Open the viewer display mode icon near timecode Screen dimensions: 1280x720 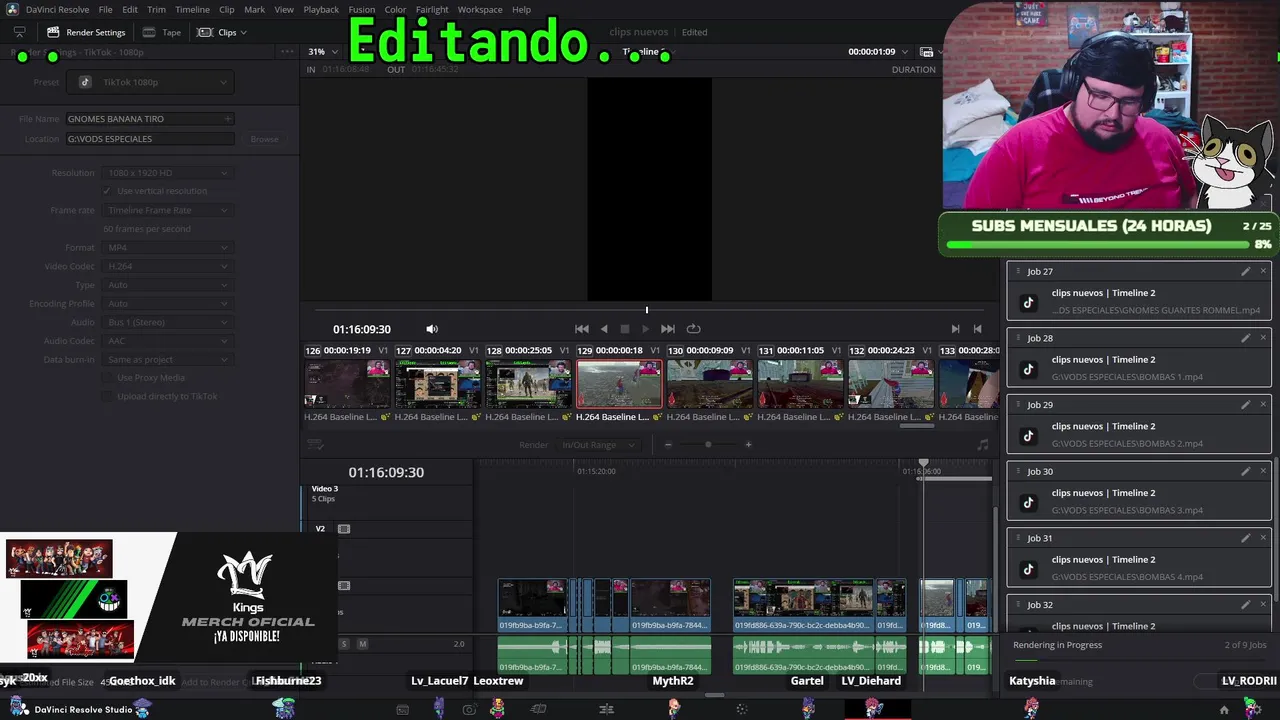[x=927, y=52]
